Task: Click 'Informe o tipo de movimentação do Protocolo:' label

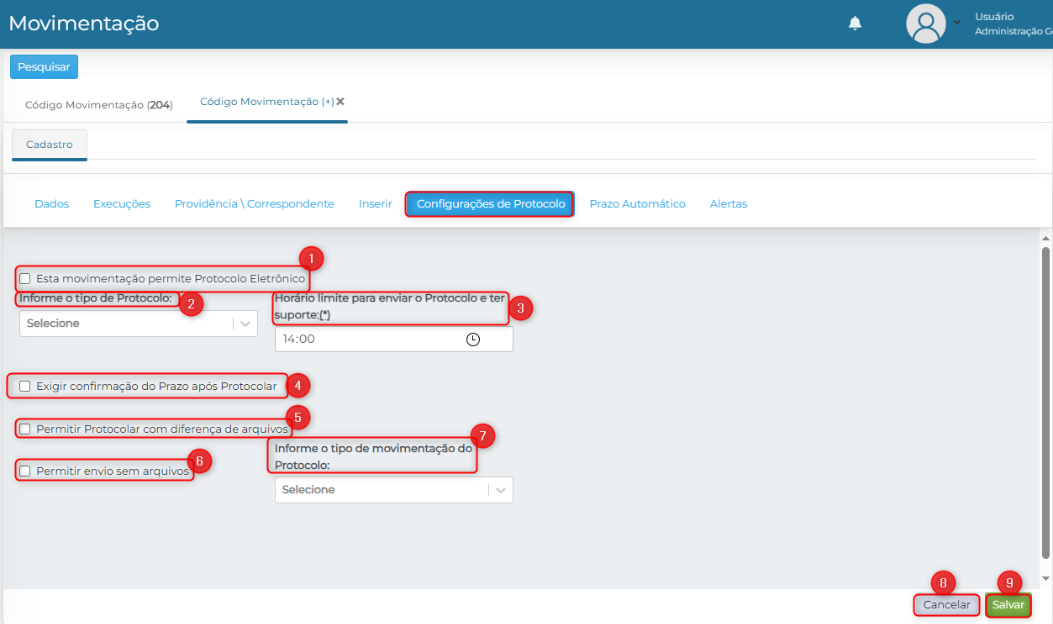Action: (373, 457)
